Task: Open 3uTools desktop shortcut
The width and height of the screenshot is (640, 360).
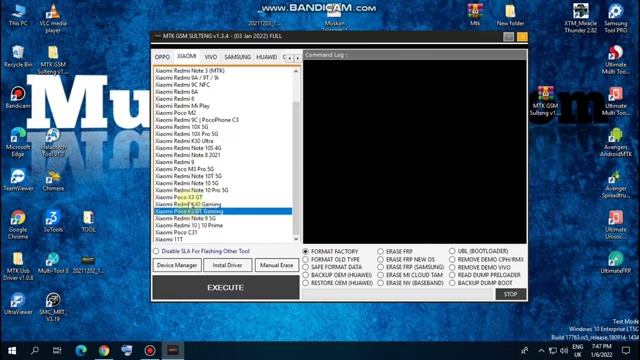Action: pos(53,221)
